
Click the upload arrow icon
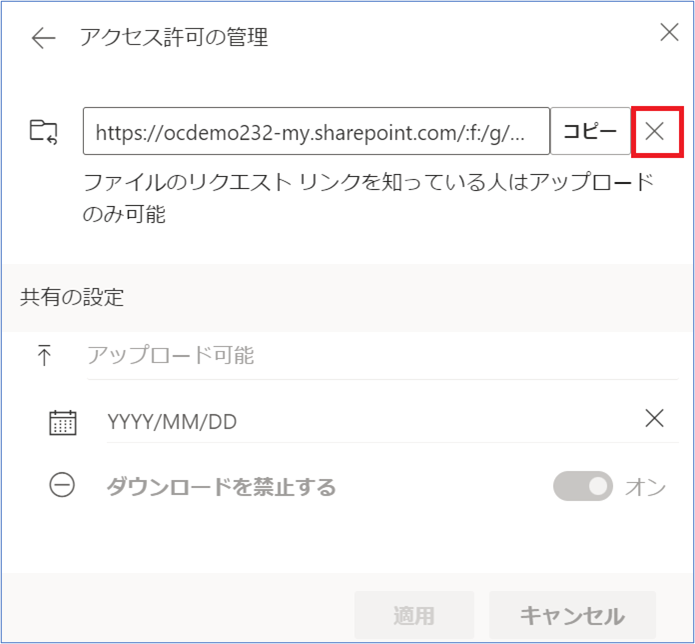[44, 356]
